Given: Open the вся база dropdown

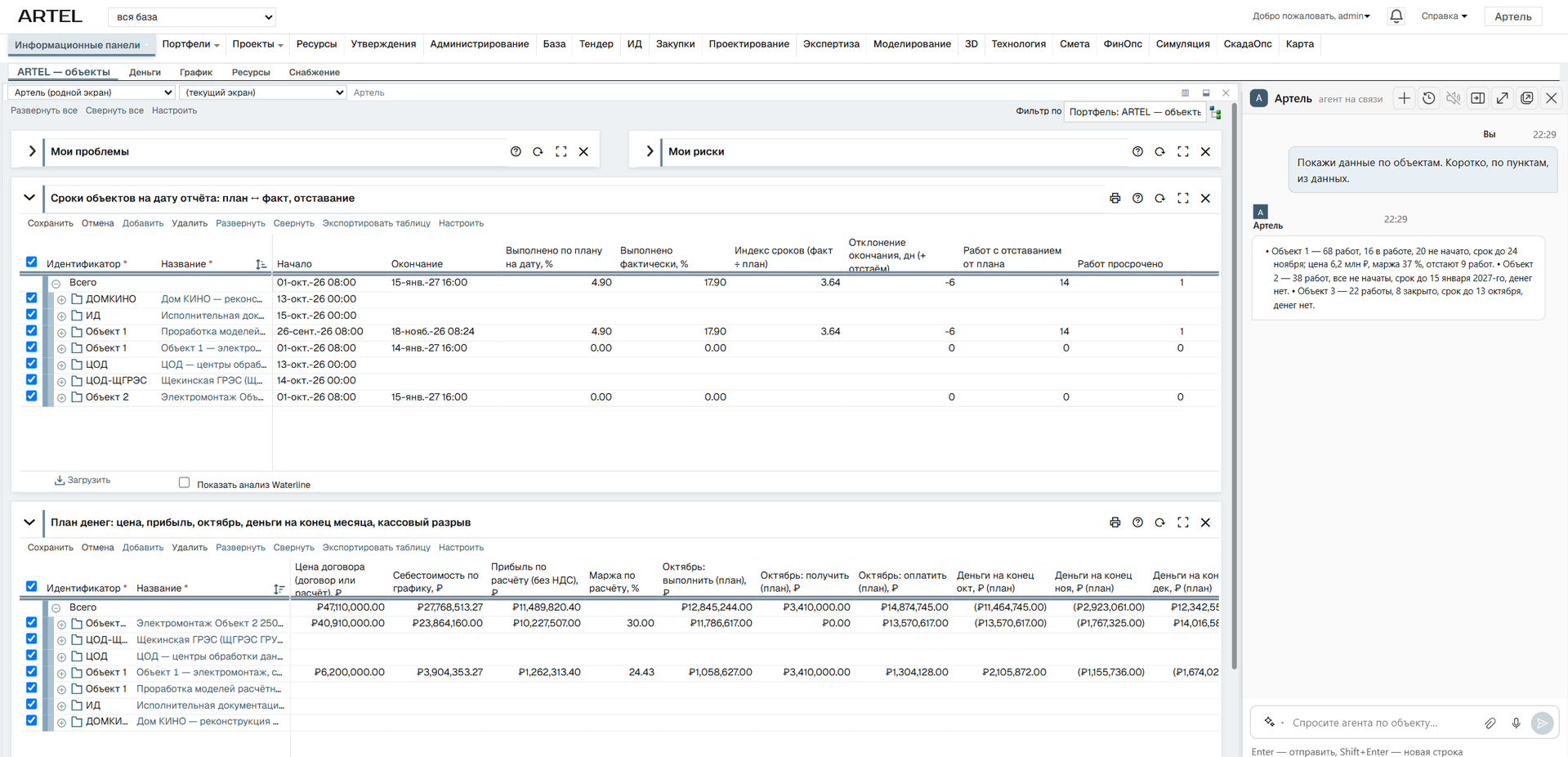Looking at the screenshot, I should [x=192, y=16].
